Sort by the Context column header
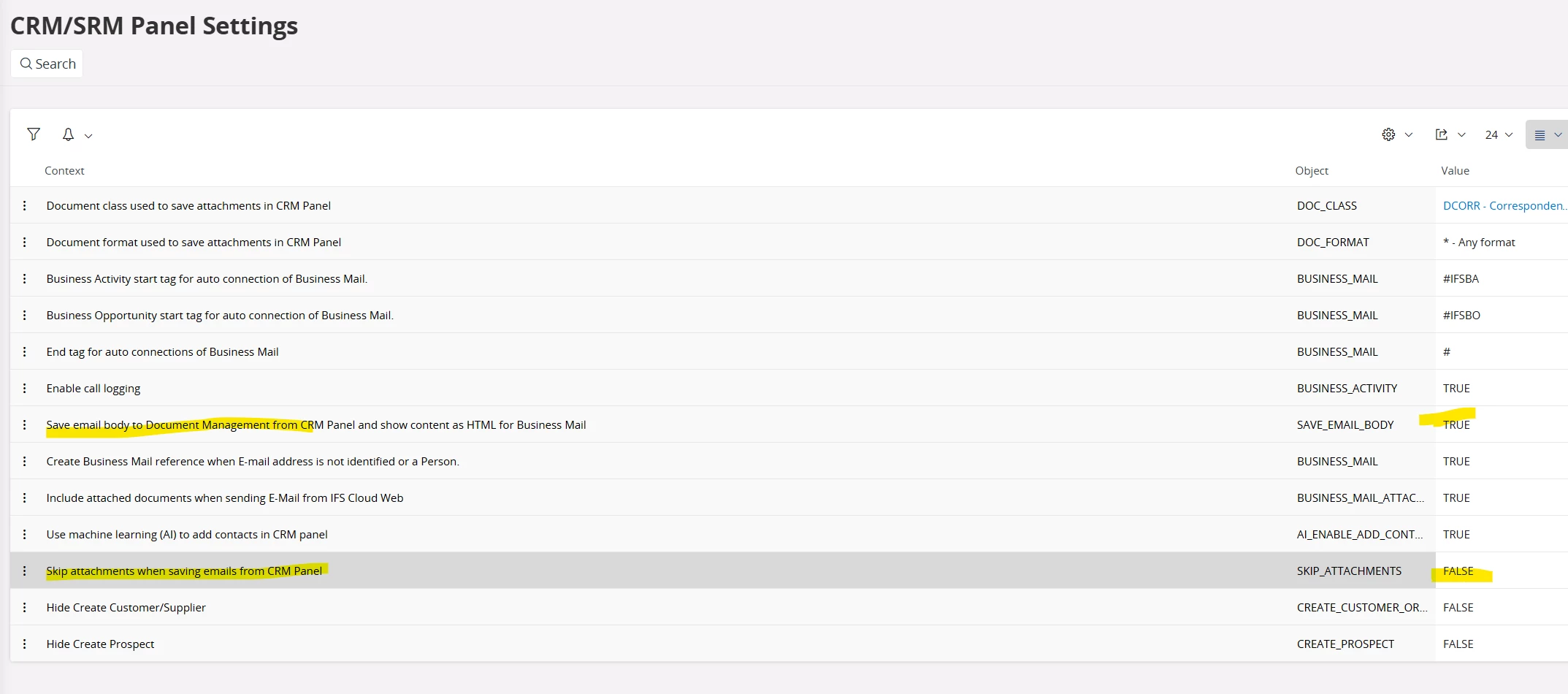This screenshot has height=694, width=1568. click(x=64, y=170)
